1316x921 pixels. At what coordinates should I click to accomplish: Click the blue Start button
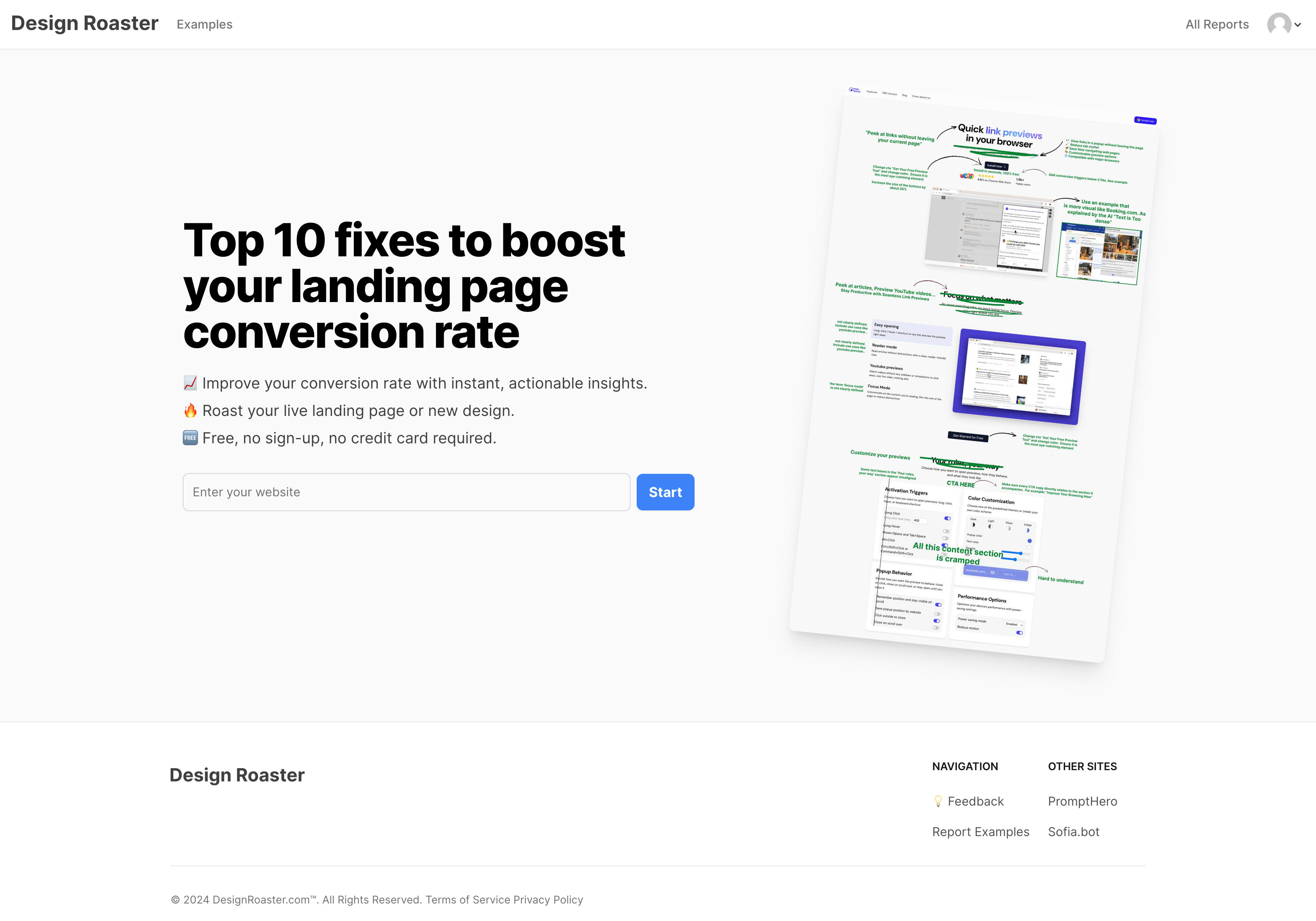coord(666,492)
